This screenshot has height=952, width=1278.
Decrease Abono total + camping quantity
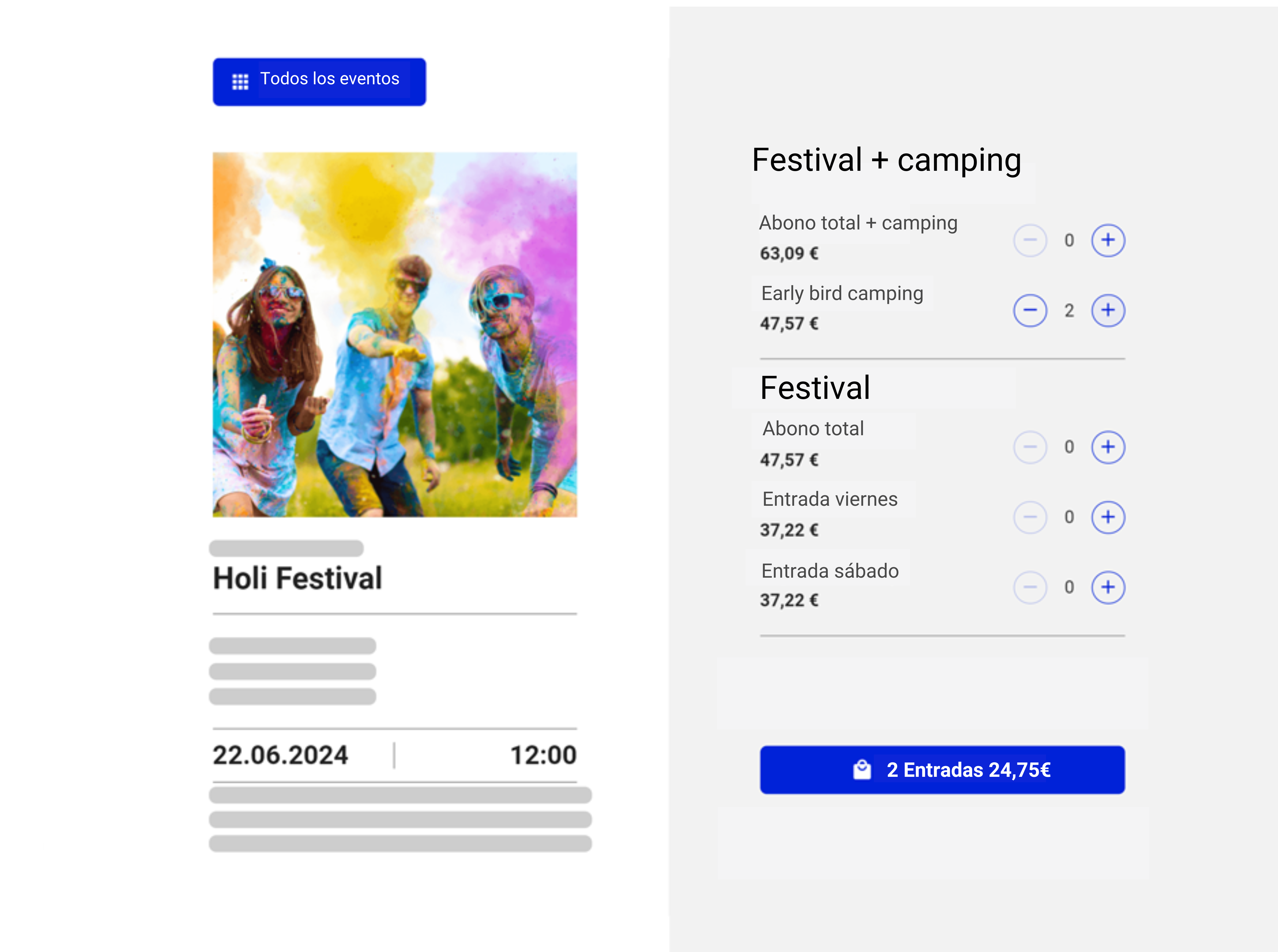pyautogui.click(x=1029, y=240)
